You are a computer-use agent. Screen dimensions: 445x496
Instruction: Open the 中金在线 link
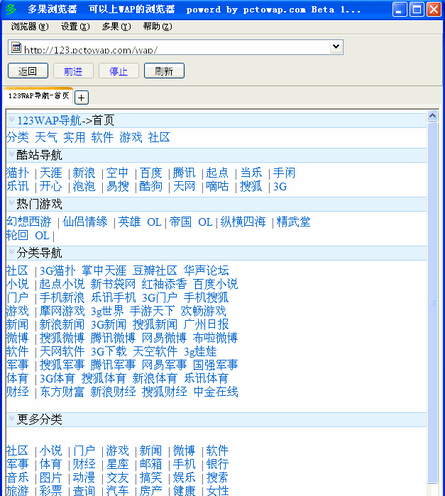(216, 392)
